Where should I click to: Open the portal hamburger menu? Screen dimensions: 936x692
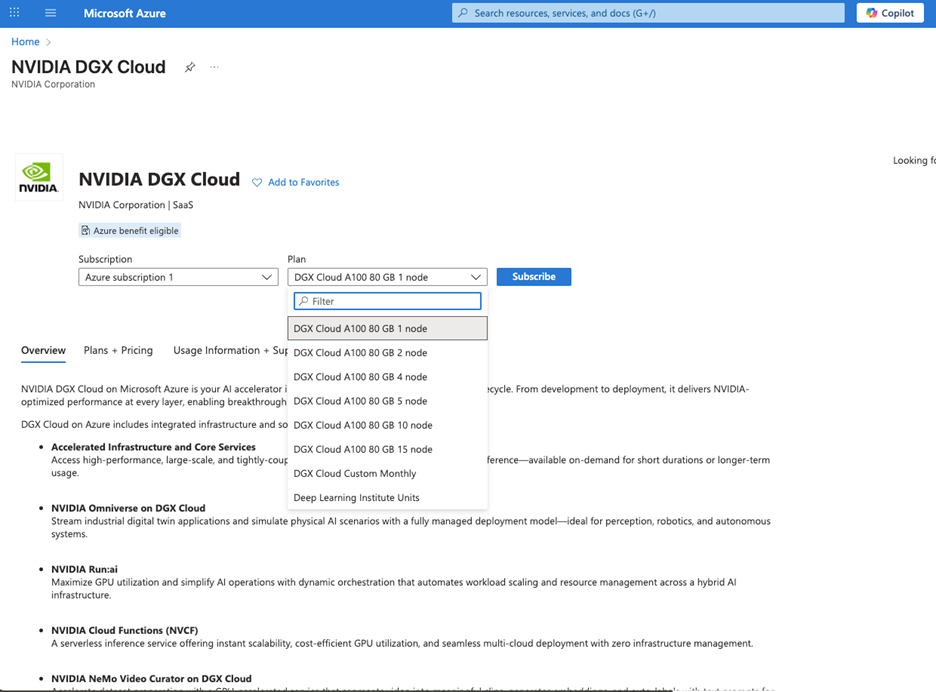tap(49, 13)
